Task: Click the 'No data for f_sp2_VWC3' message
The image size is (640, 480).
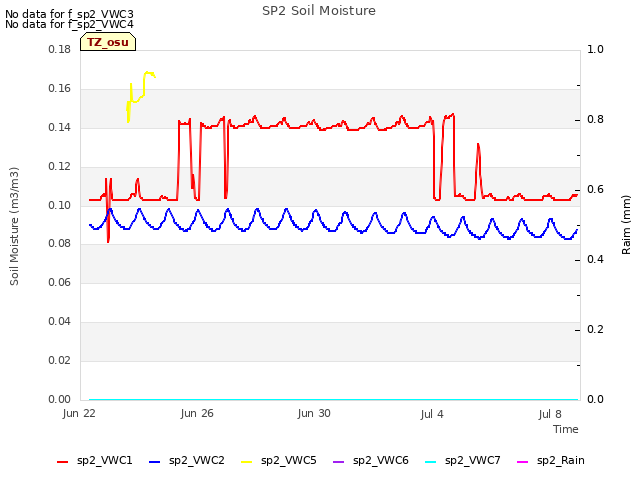Action: click(x=69, y=14)
